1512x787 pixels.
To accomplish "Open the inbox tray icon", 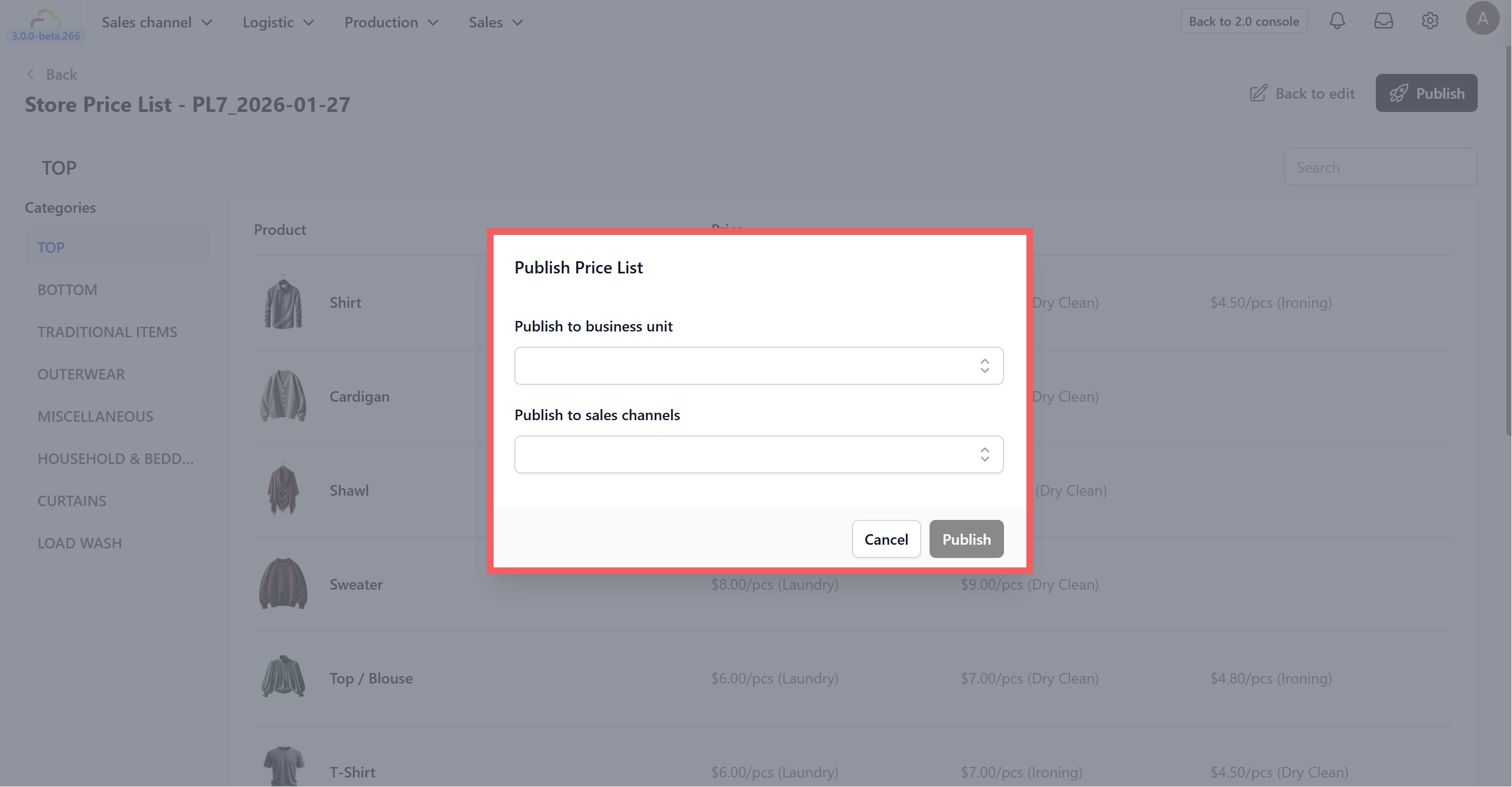I will [1383, 21].
